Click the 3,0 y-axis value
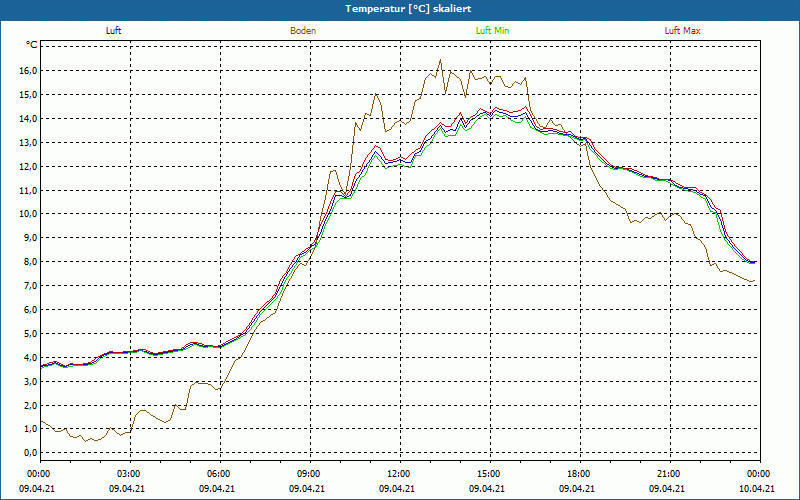This screenshot has width=800, height=500. click(x=31, y=382)
